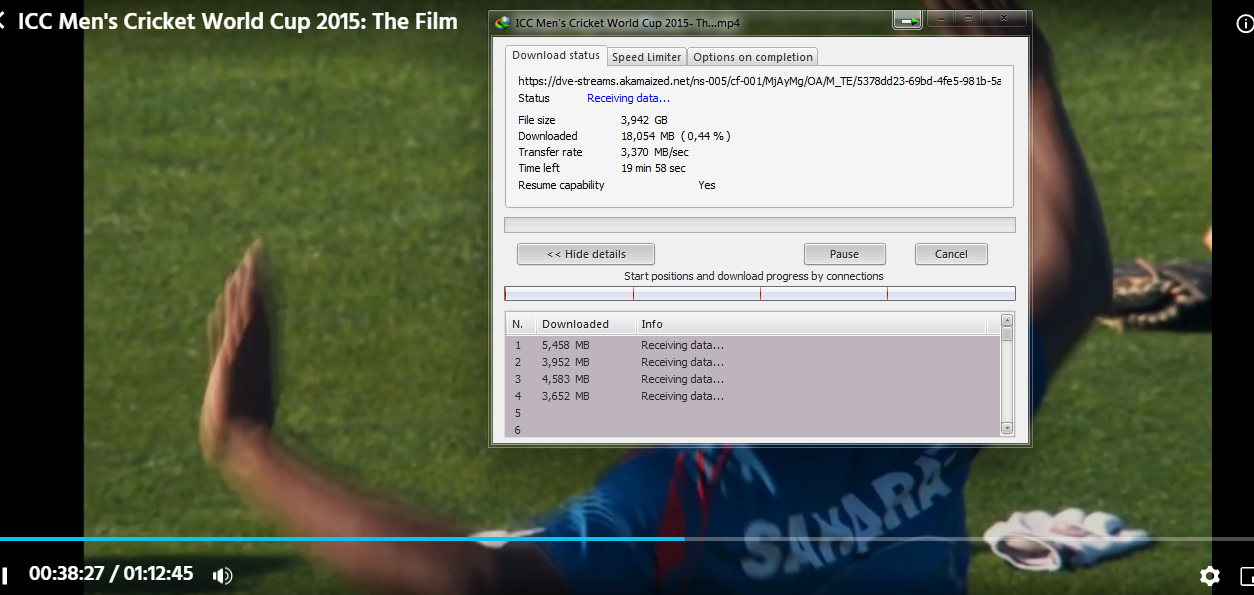The width and height of the screenshot is (1254, 595).
Task: Click the N. column header
Action: (520, 324)
